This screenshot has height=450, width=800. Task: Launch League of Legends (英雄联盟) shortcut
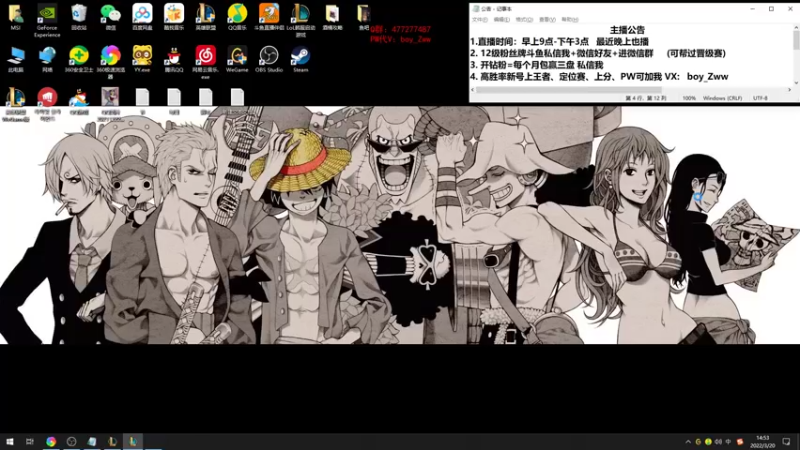click(x=205, y=17)
